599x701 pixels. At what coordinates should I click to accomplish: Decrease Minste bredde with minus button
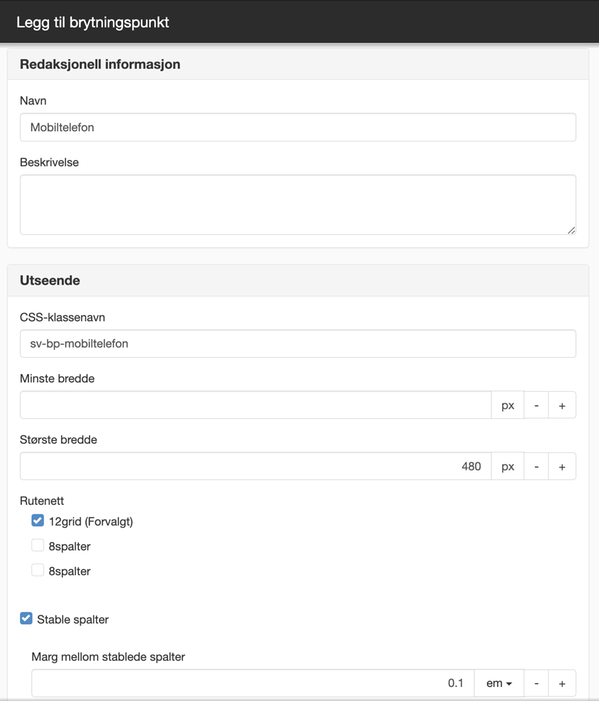(536, 405)
